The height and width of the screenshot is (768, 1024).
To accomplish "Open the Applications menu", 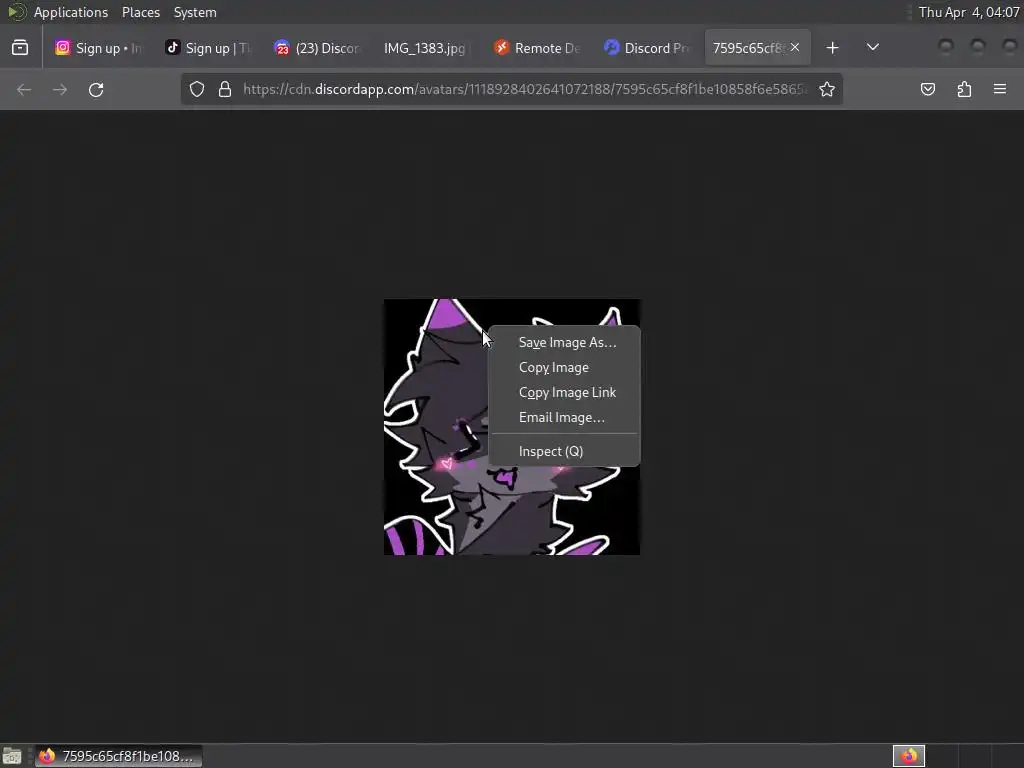I will pos(71,12).
